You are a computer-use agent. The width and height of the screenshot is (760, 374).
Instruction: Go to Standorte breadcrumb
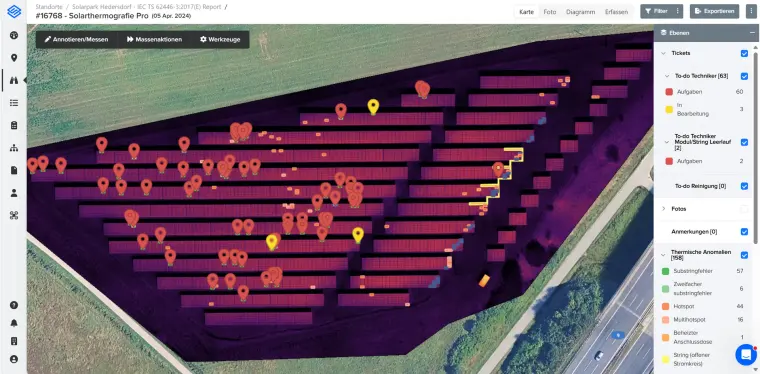(x=48, y=7)
